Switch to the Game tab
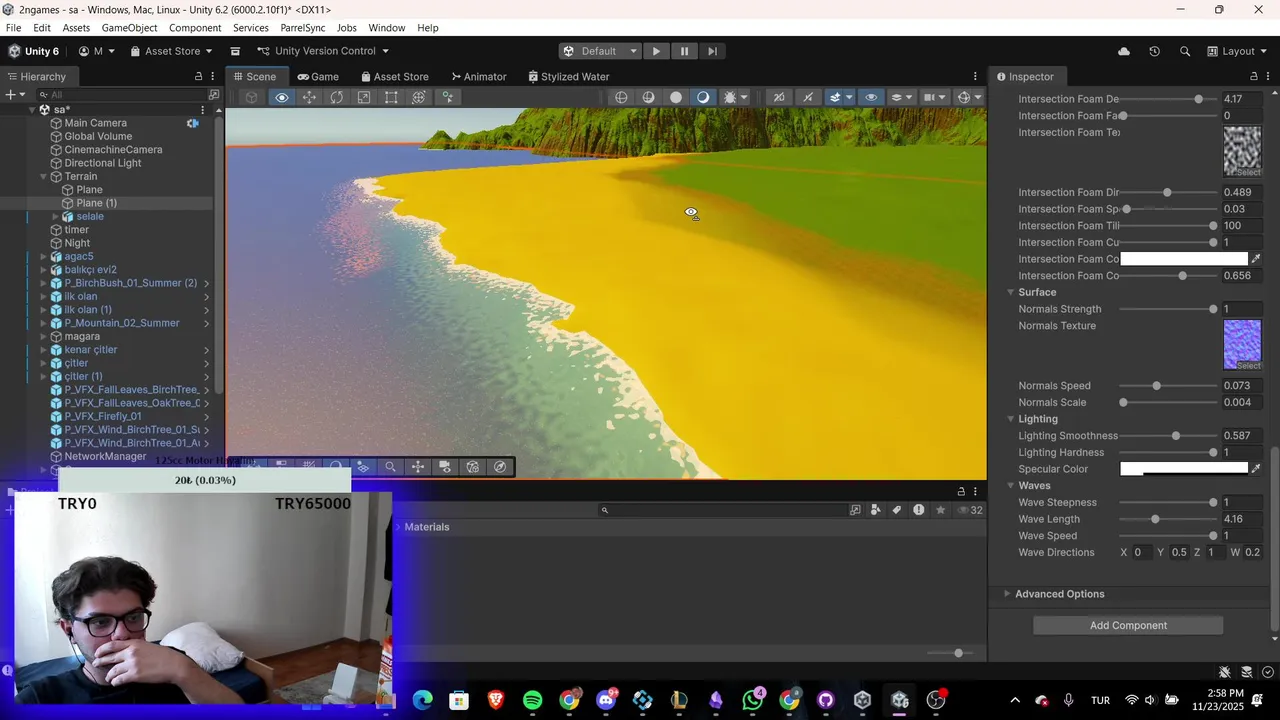This screenshot has width=1280, height=720. point(318,76)
